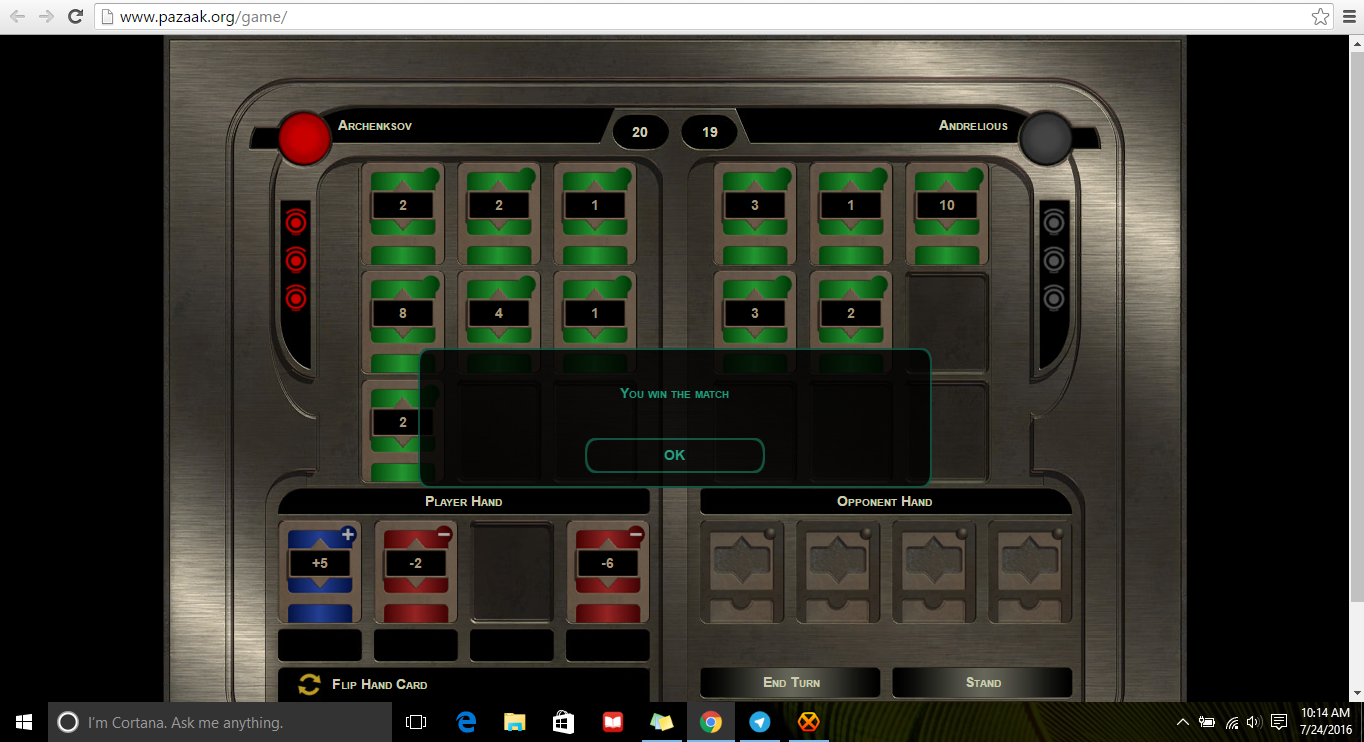Click the minus badge on the -2 card
Screen dimensions: 1364x742
click(444, 535)
